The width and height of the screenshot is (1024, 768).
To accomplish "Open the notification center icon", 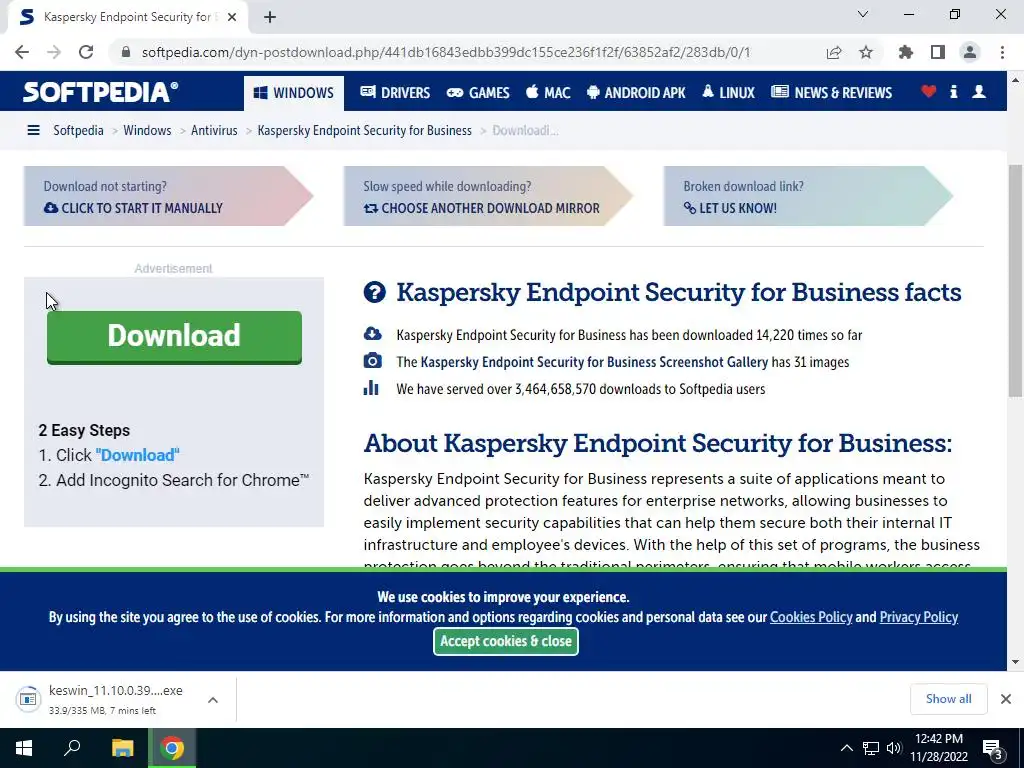I will [x=992, y=748].
